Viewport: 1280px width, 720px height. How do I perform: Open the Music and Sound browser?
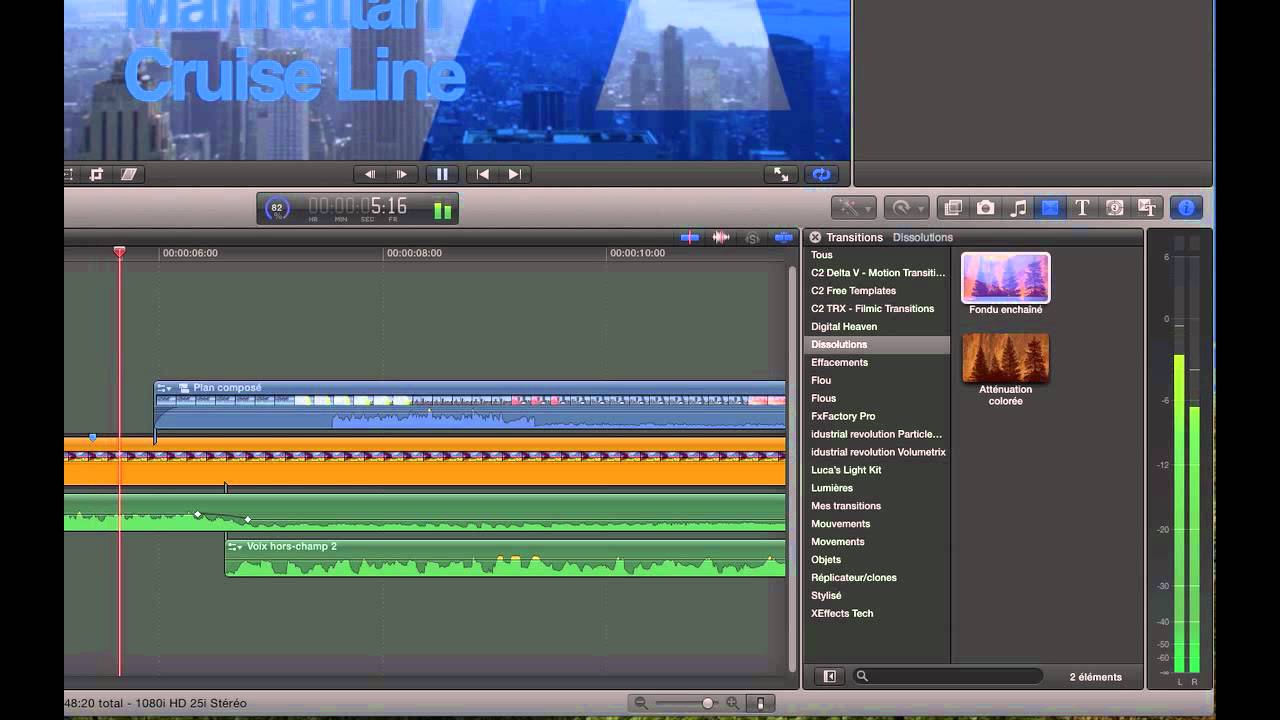tap(1018, 208)
